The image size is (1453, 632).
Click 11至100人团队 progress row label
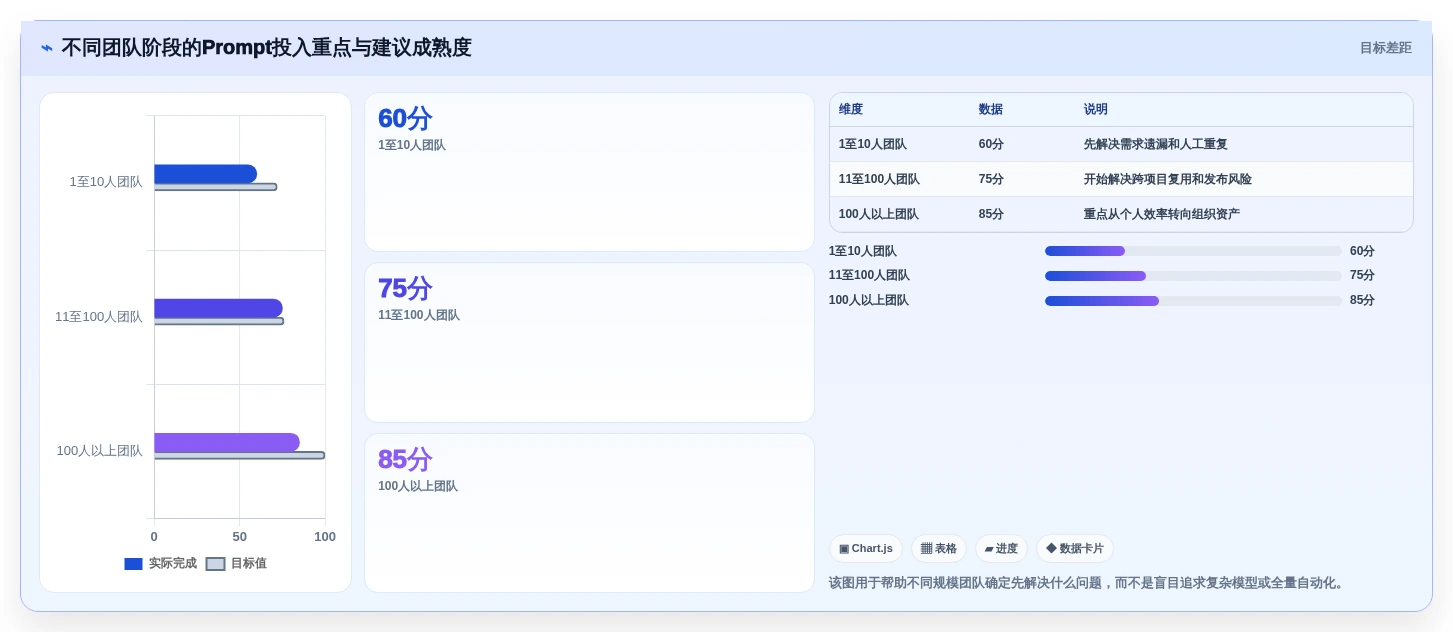[x=869, y=275]
